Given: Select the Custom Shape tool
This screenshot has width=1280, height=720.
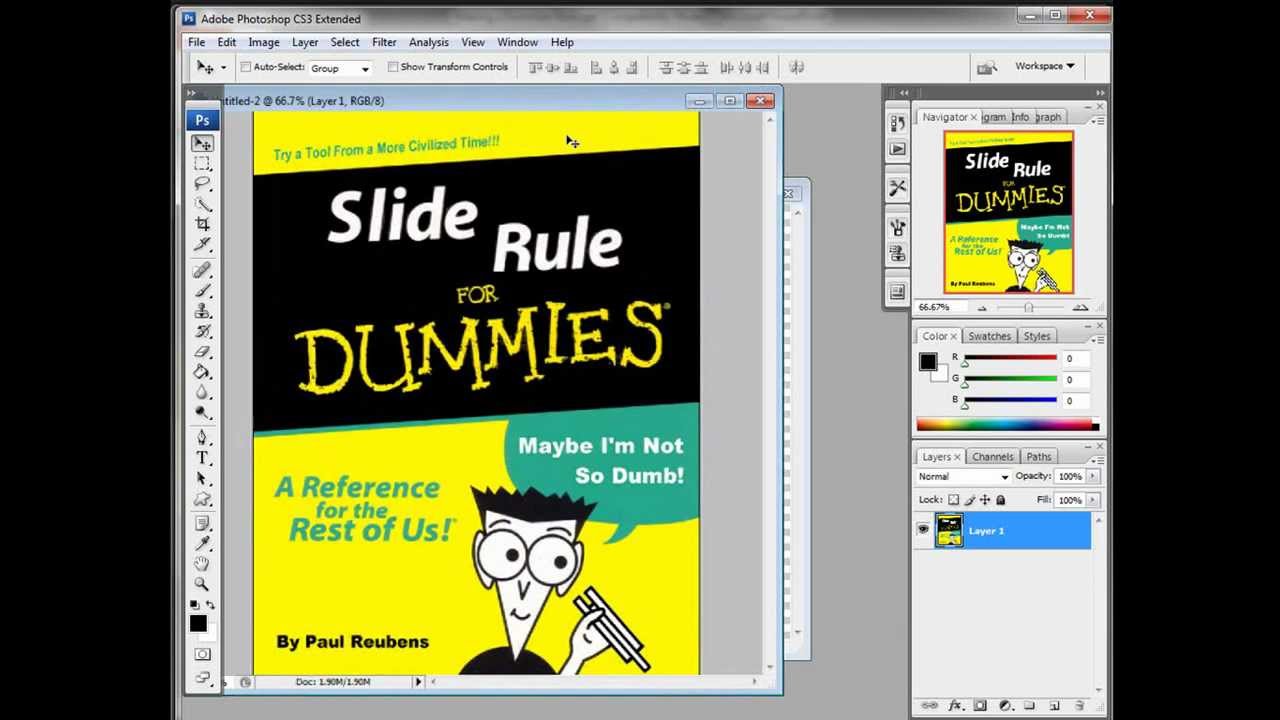Looking at the screenshot, I should tap(202, 498).
